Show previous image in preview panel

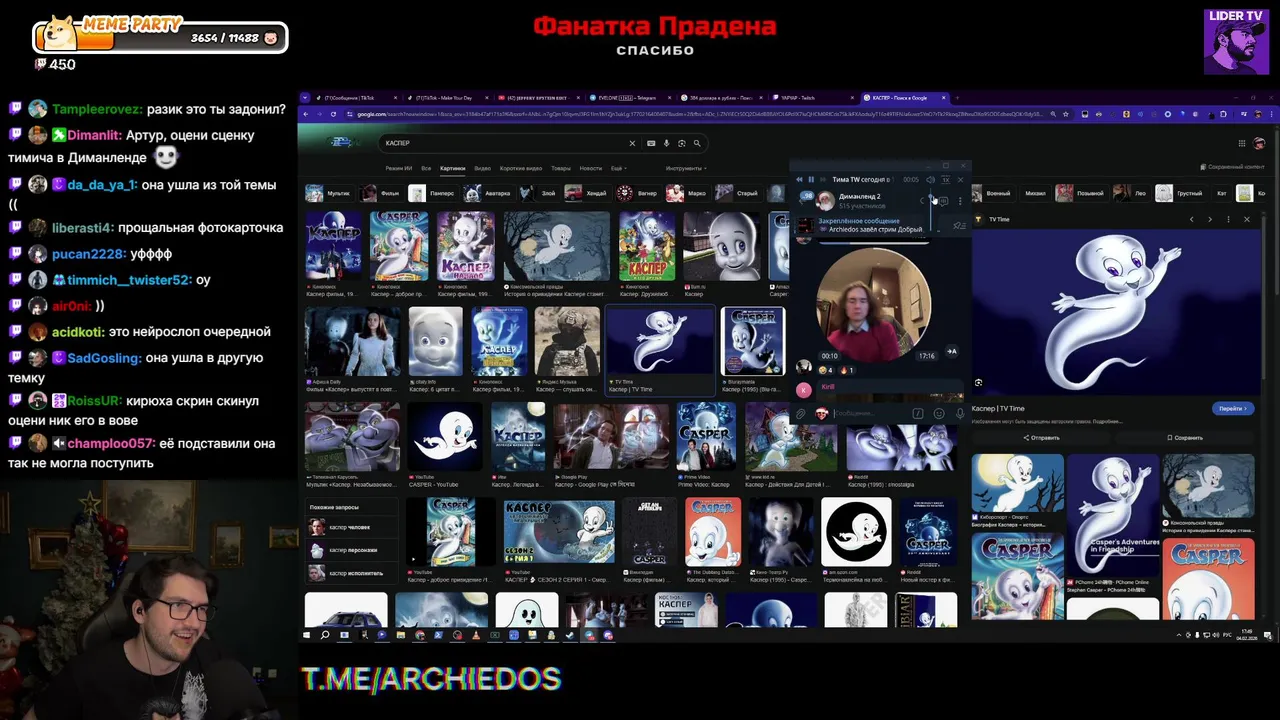[x=1191, y=219]
